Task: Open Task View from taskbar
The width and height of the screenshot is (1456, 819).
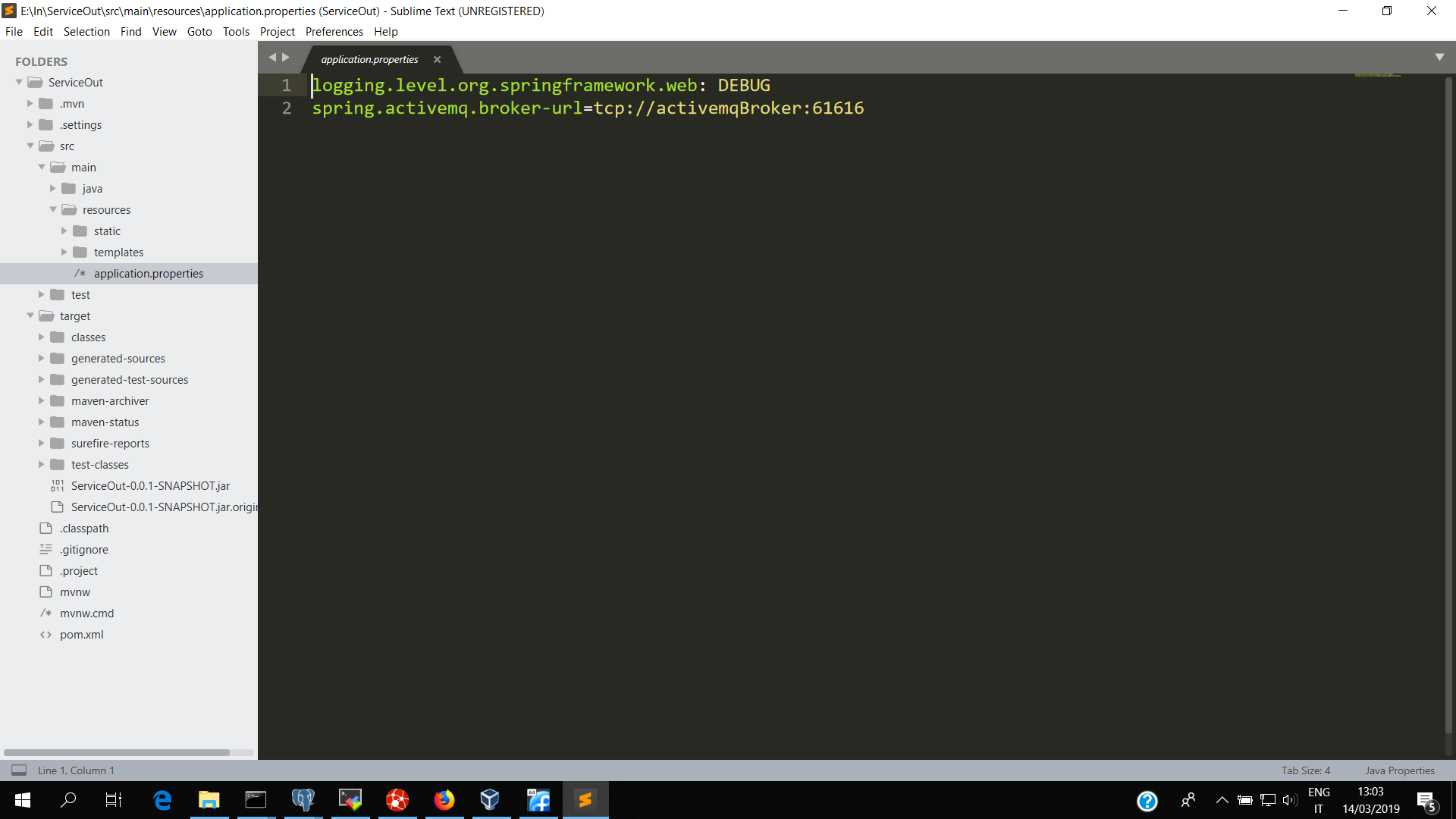Action: (x=114, y=800)
